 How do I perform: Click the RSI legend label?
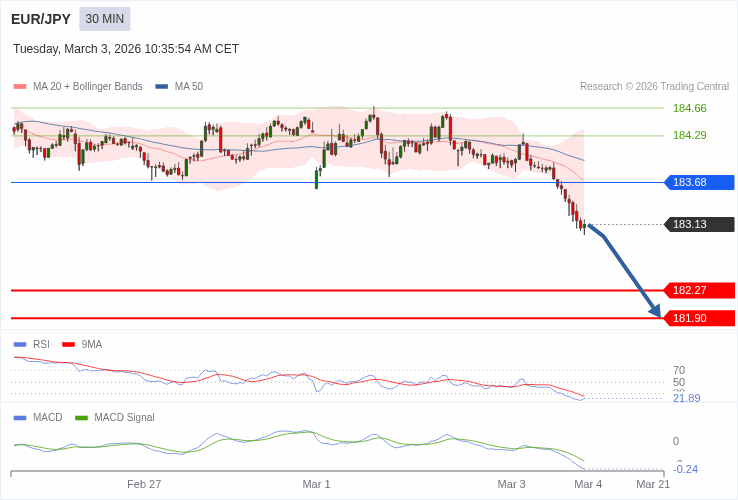click(41, 345)
